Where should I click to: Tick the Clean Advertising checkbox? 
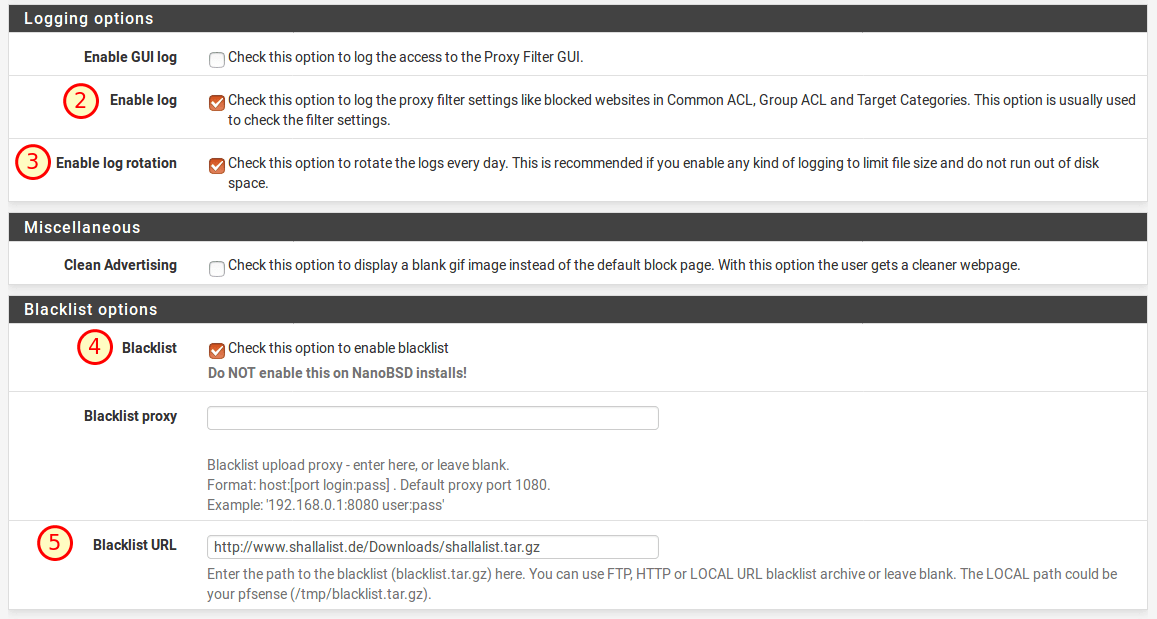point(217,267)
